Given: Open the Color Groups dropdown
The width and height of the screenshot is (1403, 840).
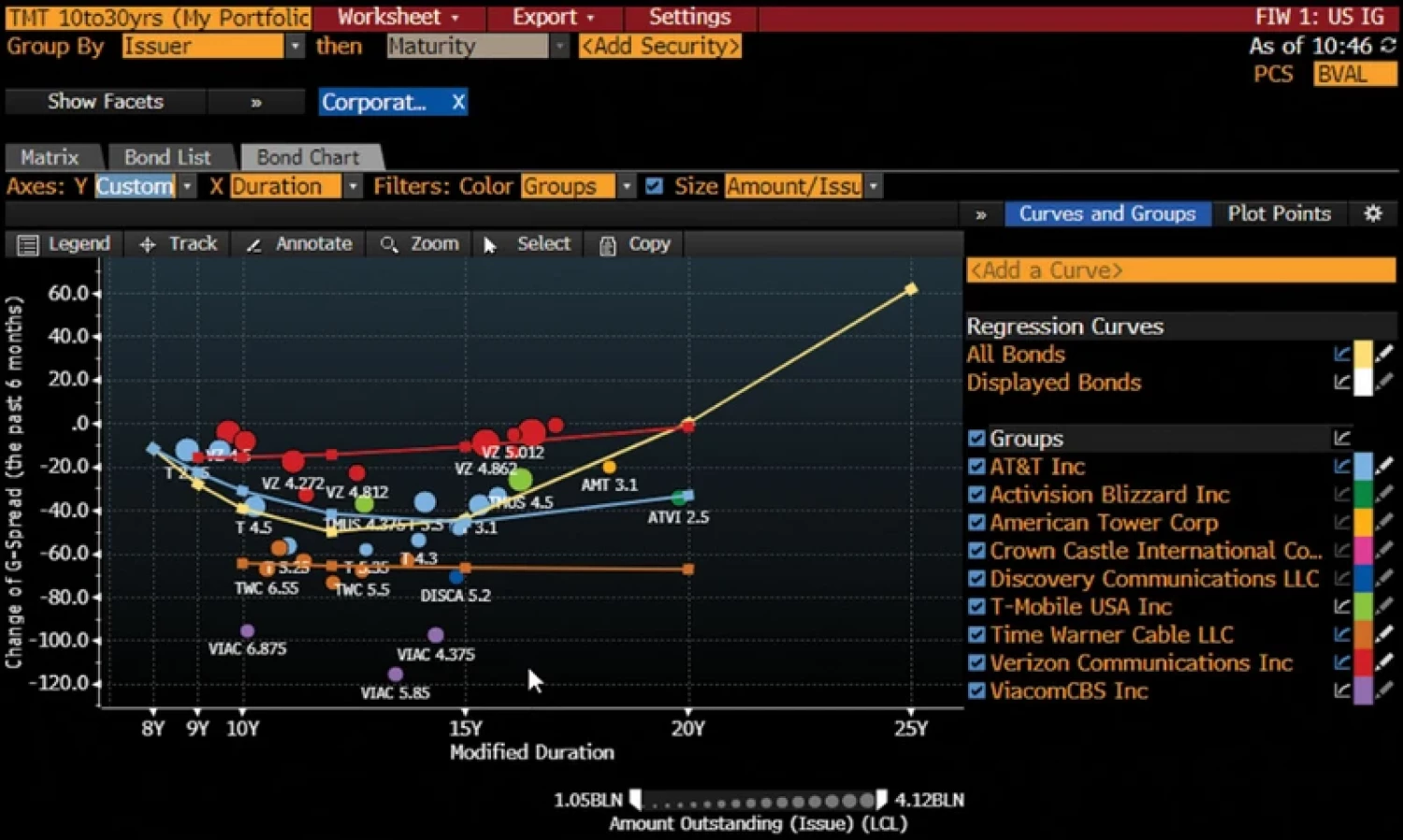Looking at the screenshot, I should click(x=626, y=186).
